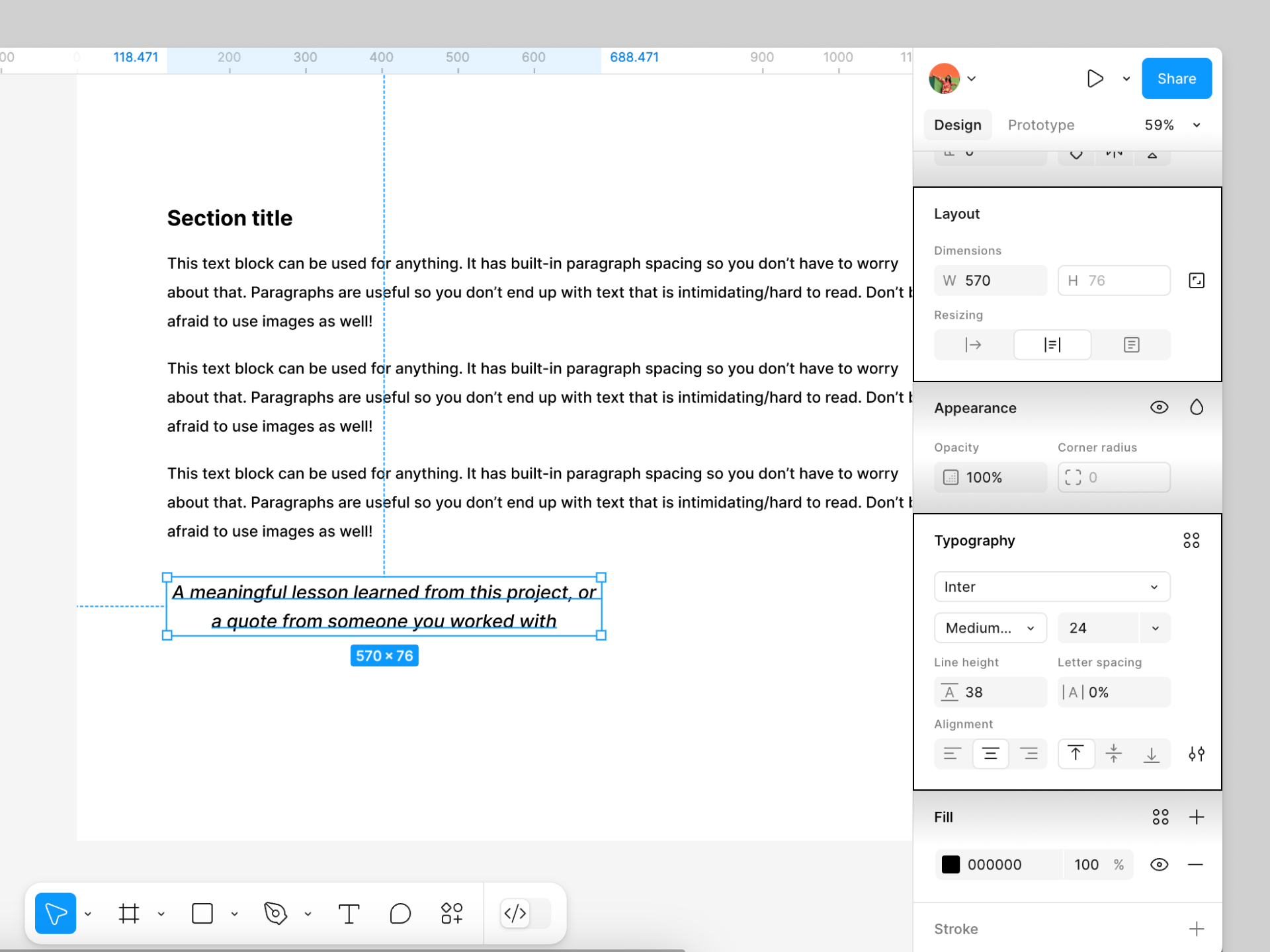Click the black fill color swatch
The width and height of the screenshot is (1270, 952).
951,865
